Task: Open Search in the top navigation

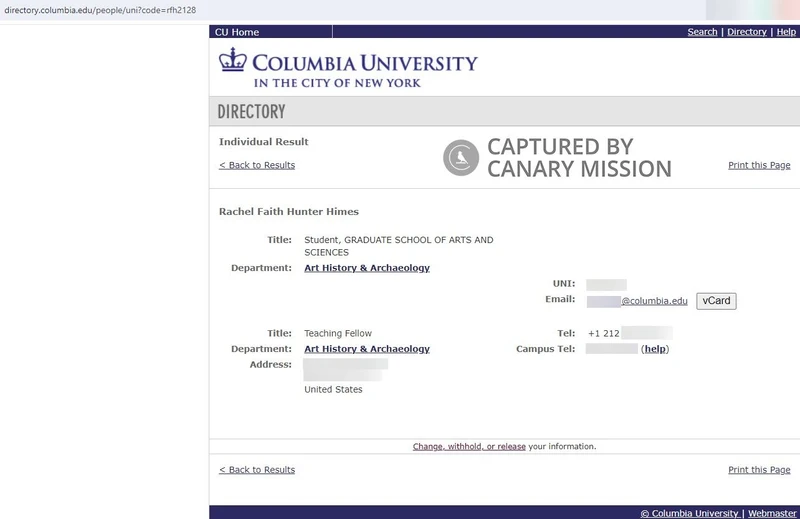Action: (x=702, y=32)
